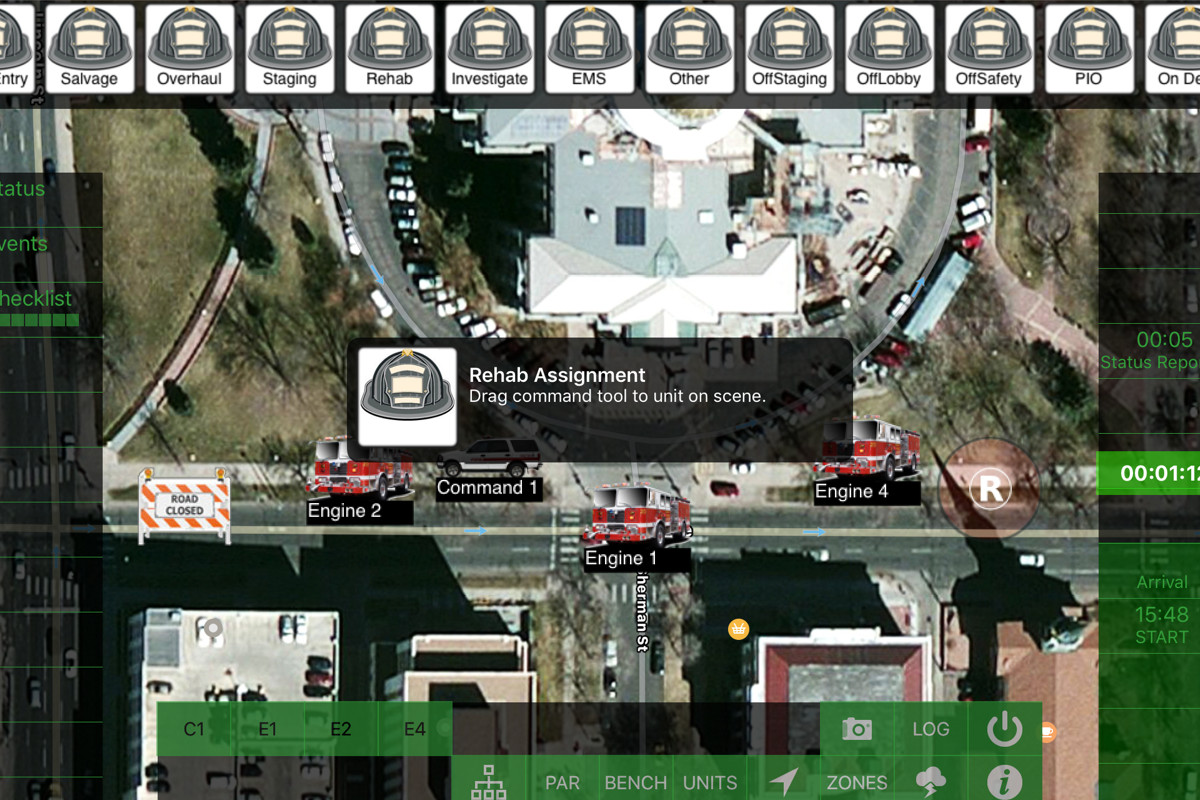The width and height of the screenshot is (1200, 800).
Task: Select the E2 unit tab
Action: tap(341, 729)
